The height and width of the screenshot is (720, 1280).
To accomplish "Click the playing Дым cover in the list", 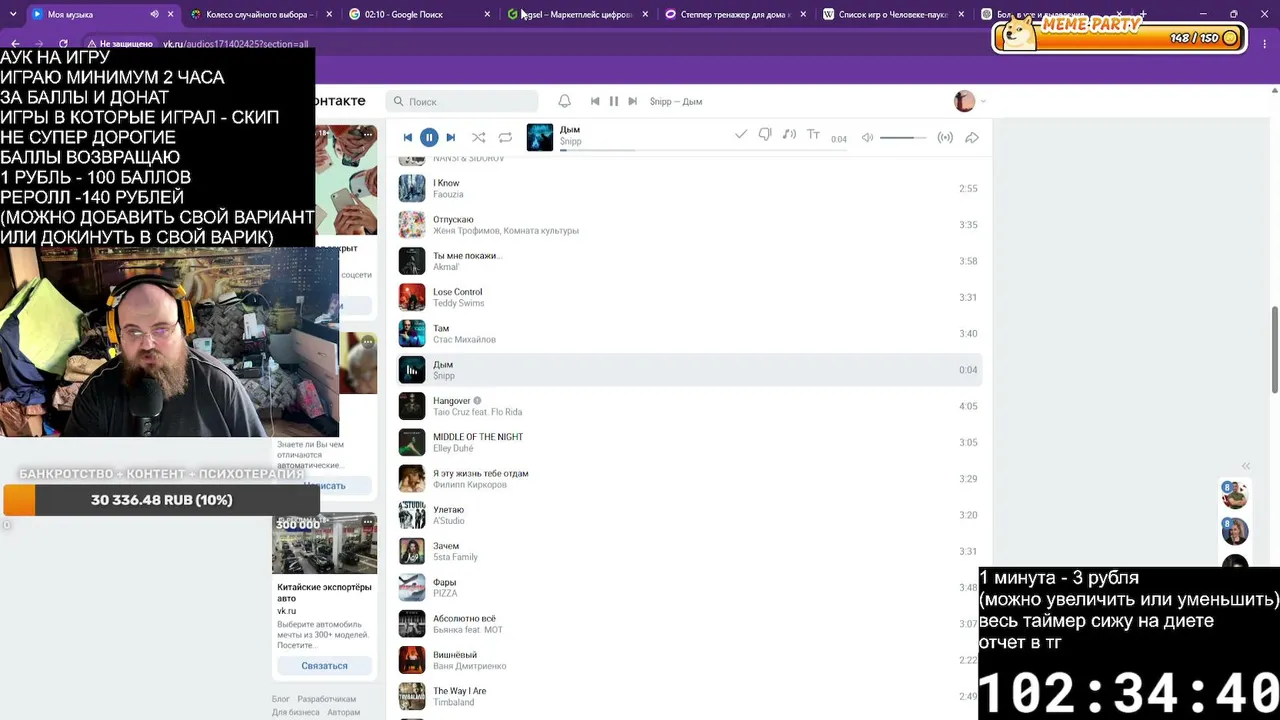I will click(x=412, y=370).
